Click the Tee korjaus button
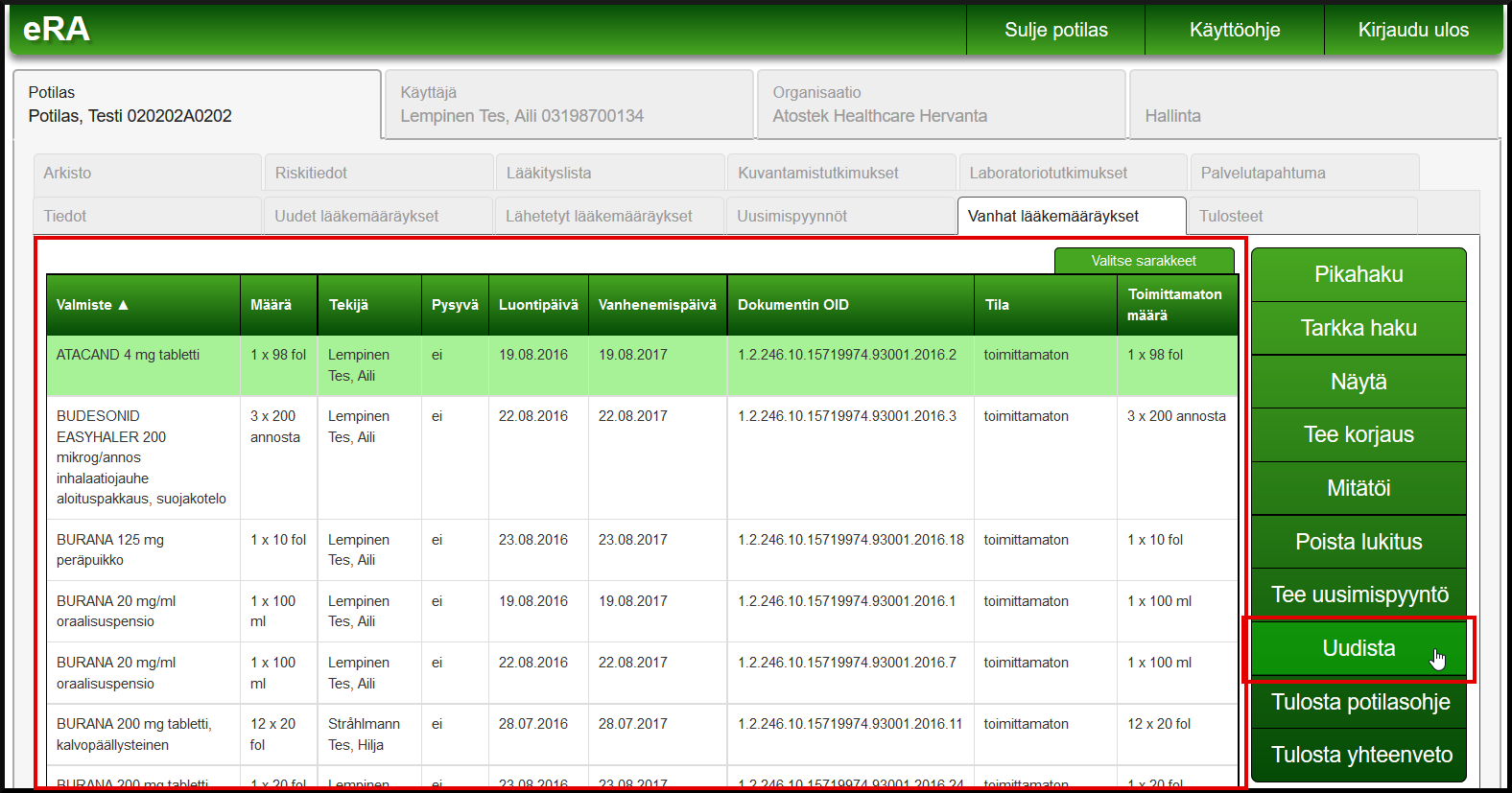The image size is (1512, 793). click(x=1358, y=434)
